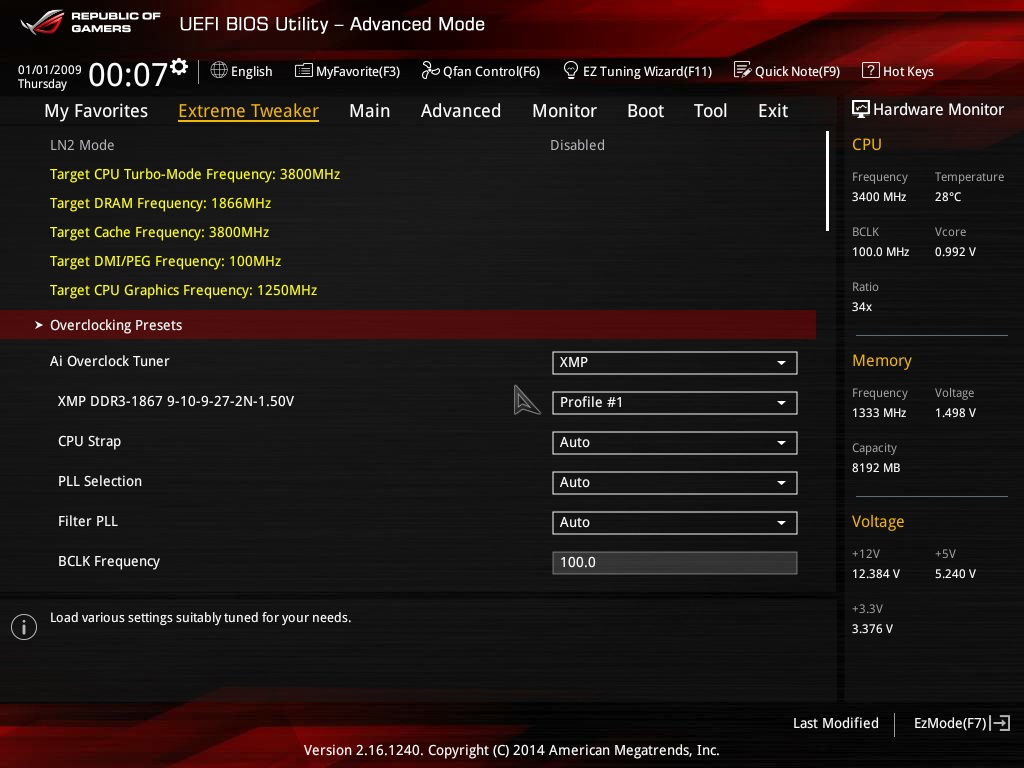1024x768 pixels.
Task: Click the +12V value 12.384 V
Action: click(x=876, y=574)
